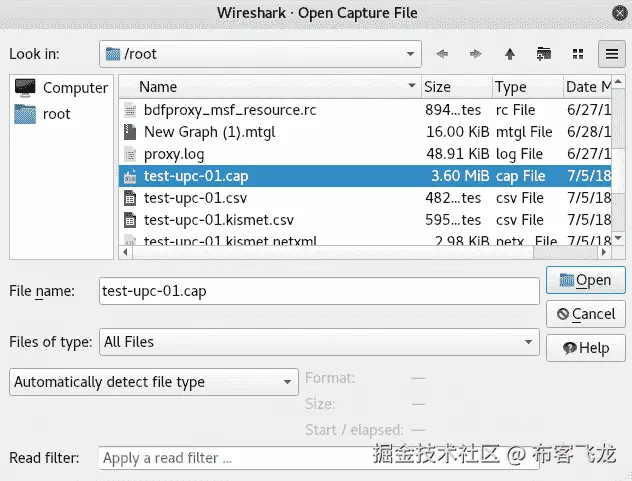
Task: Focus the File name input field
Action: point(319,291)
